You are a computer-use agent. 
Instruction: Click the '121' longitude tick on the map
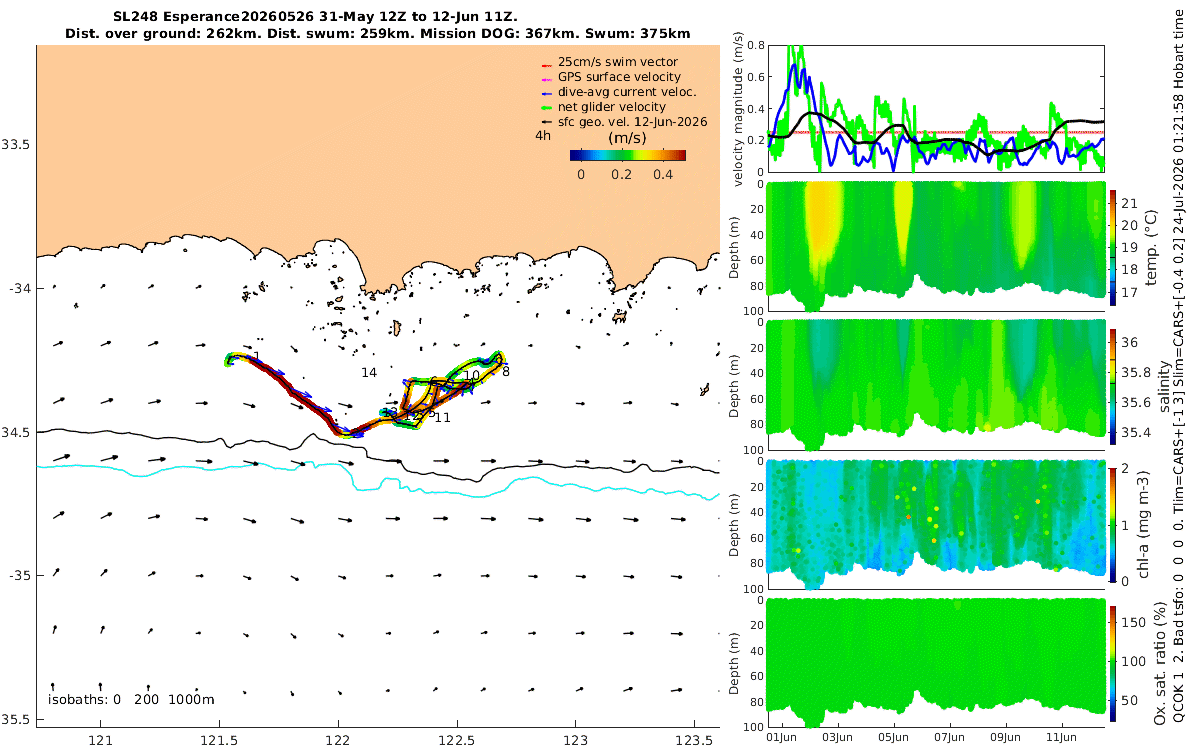tap(100, 741)
